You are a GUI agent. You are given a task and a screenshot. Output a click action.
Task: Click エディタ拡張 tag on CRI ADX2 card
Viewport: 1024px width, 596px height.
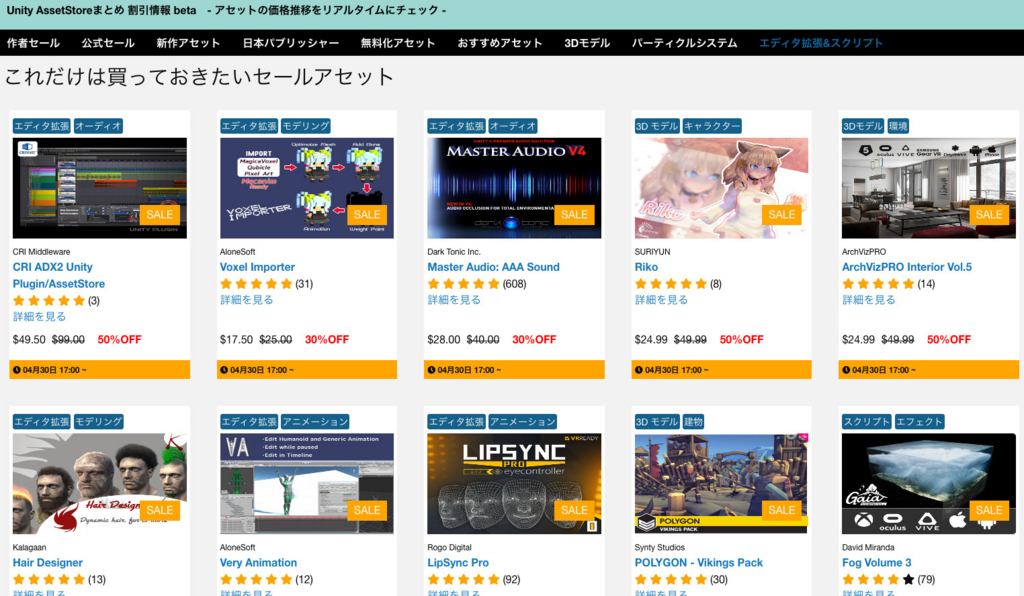click(x=42, y=126)
